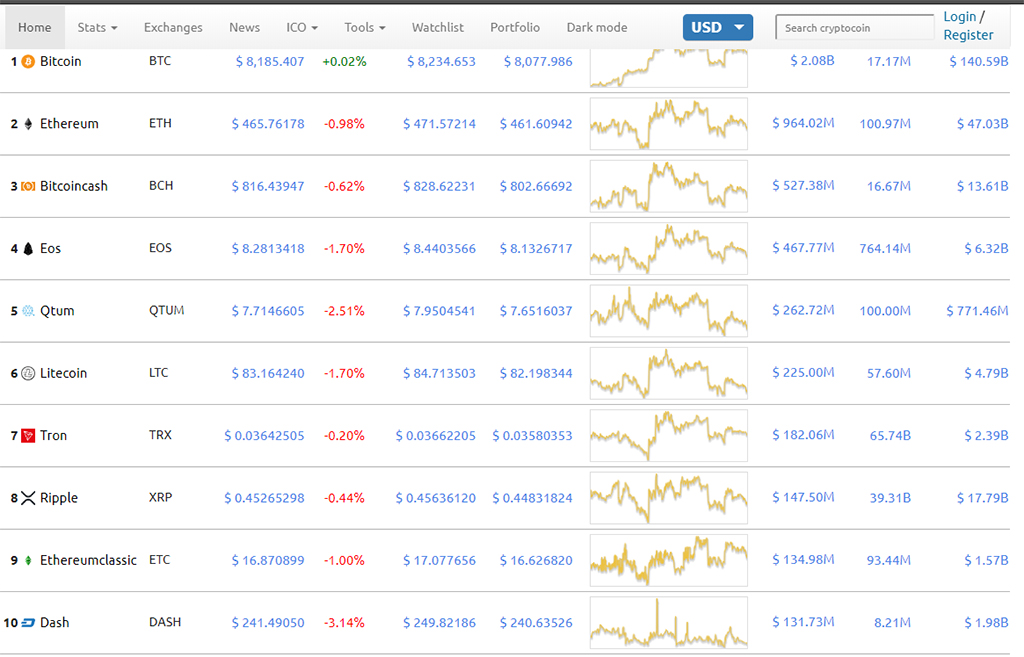Image resolution: width=1024 pixels, height=657 pixels.
Task: Open the Exchanges page
Action: 173,27
